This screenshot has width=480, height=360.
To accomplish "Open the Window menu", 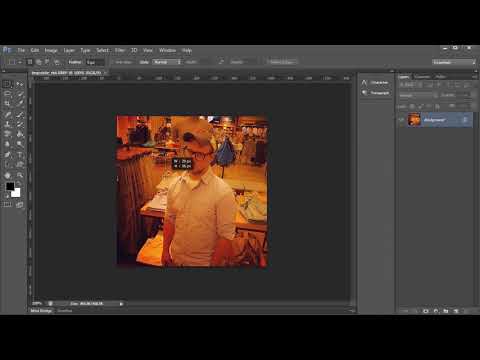I will pyautogui.click(x=167, y=50).
